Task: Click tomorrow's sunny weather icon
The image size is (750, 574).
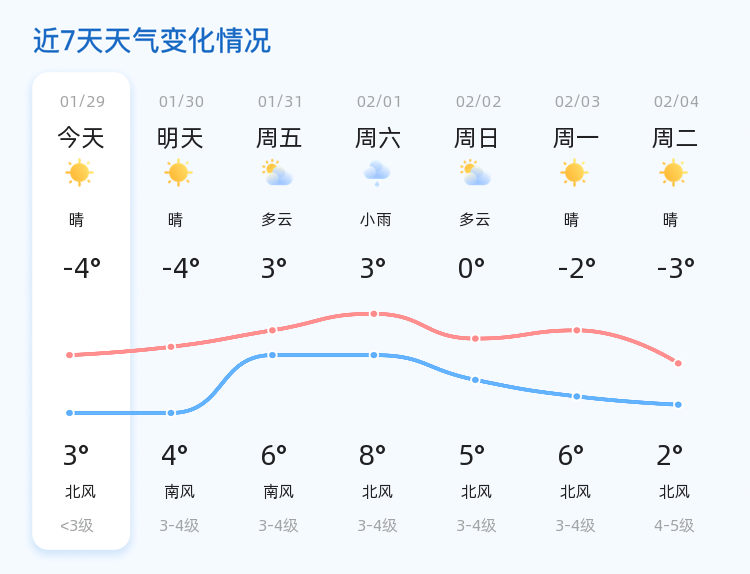Action: 178,173
